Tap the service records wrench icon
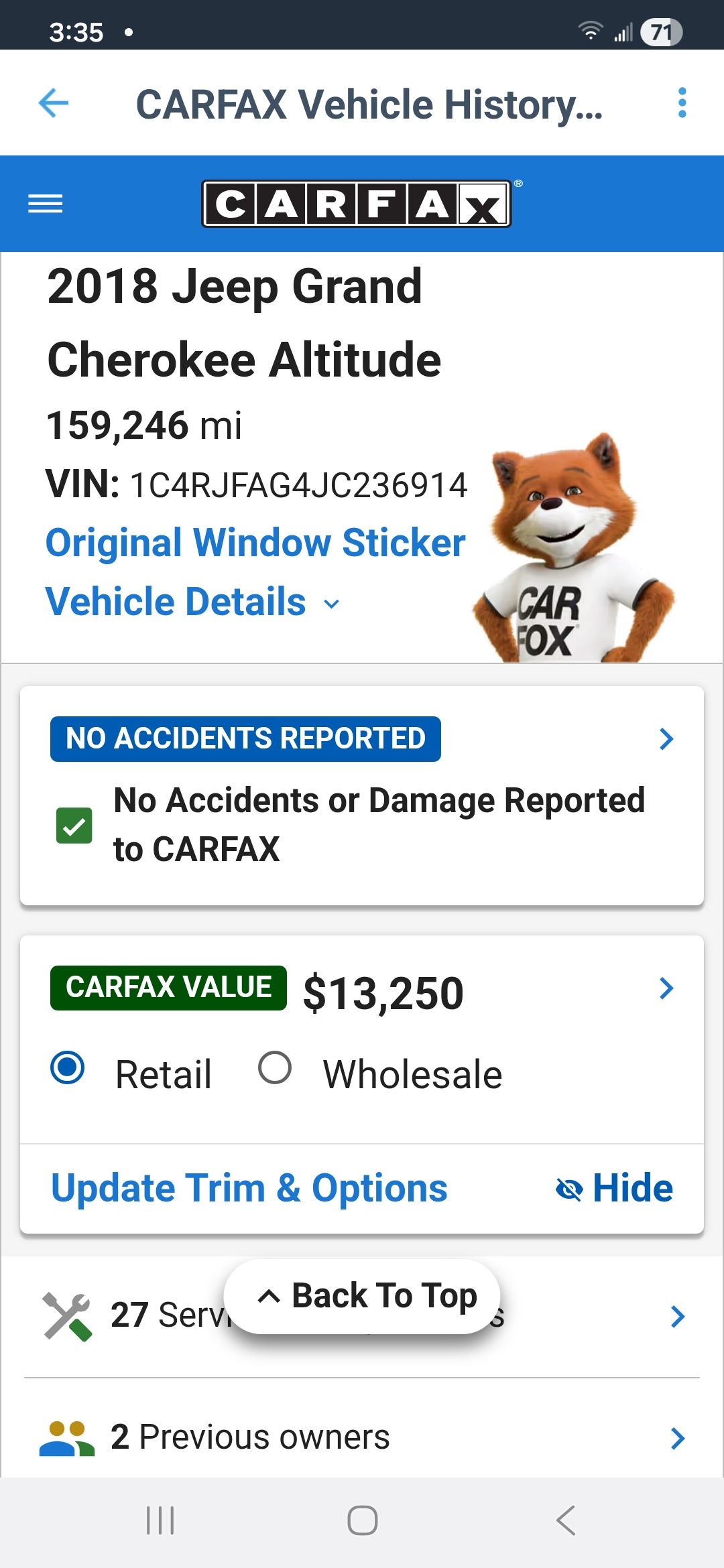724x1568 pixels. [x=66, y=1316]
